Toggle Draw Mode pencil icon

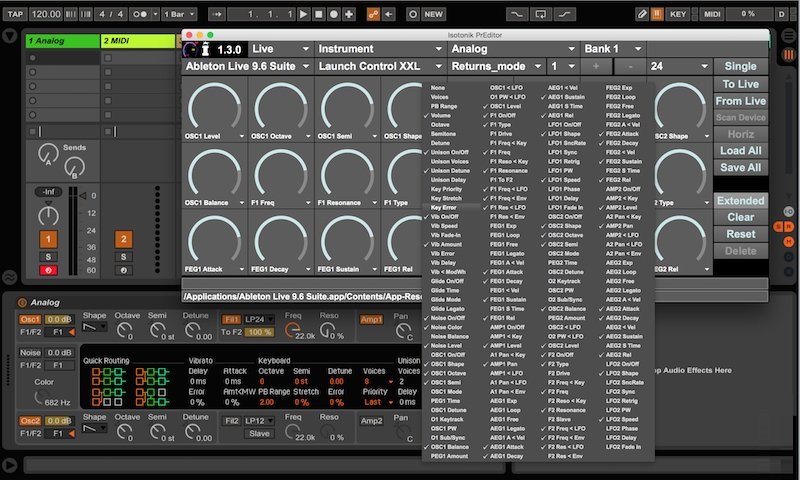pyautogui.click(x=642, y=14)
